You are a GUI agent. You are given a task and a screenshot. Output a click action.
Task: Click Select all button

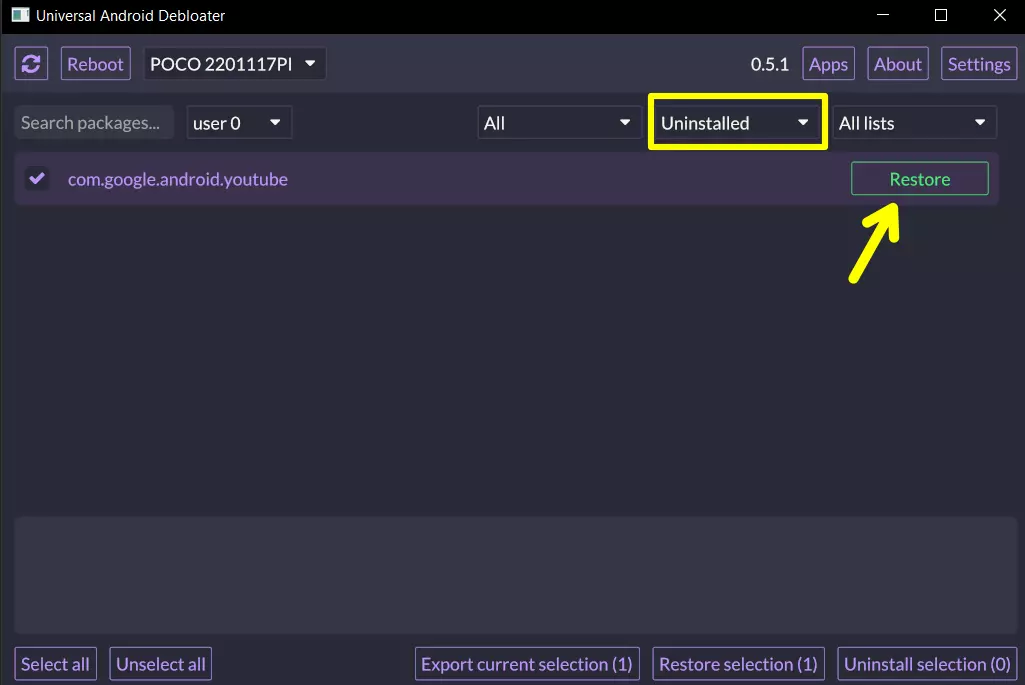coord(55,664)
